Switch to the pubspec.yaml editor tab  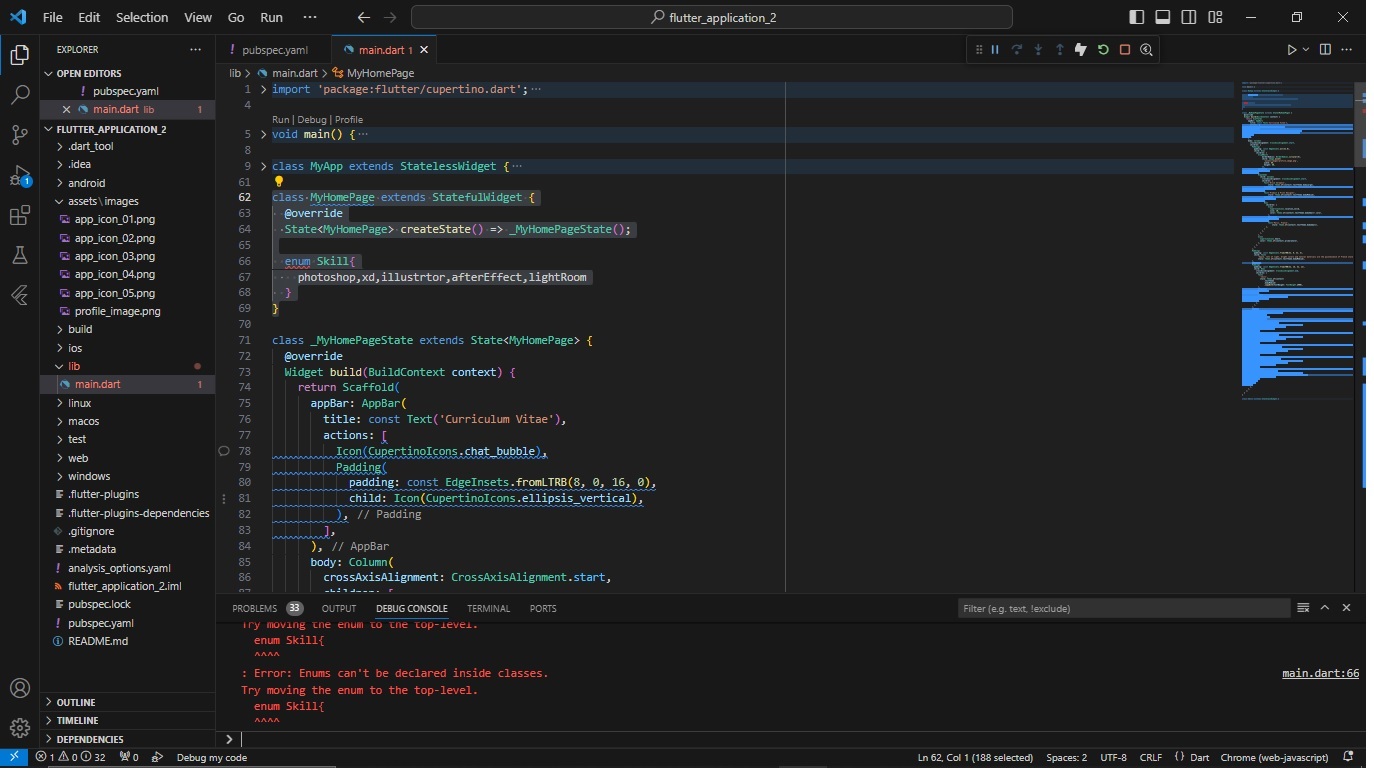coord(273,50)
